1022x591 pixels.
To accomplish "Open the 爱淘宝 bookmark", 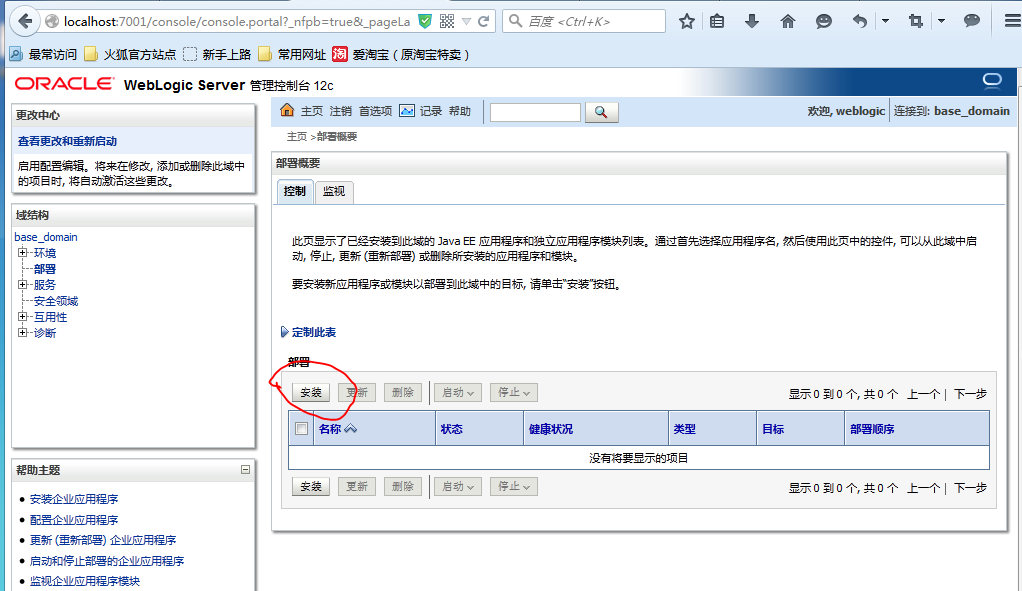I will coord(401,55).
